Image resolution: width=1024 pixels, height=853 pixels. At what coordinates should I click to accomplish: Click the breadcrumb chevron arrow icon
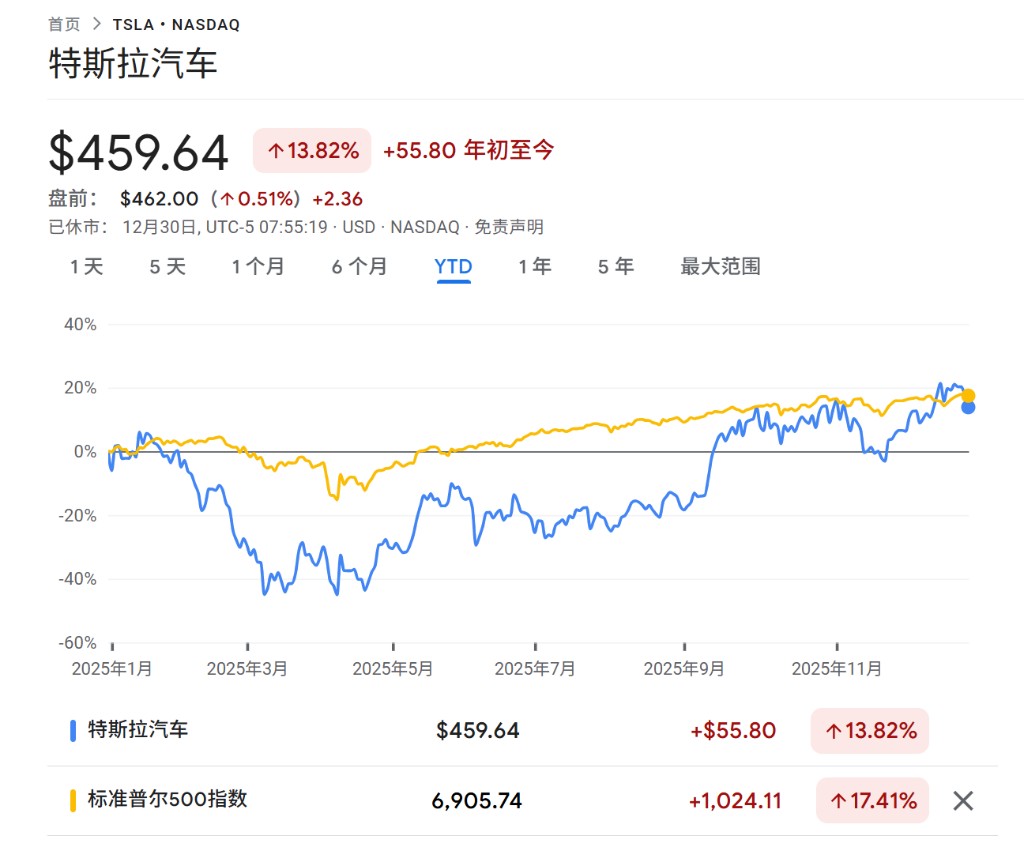(97, 24)
